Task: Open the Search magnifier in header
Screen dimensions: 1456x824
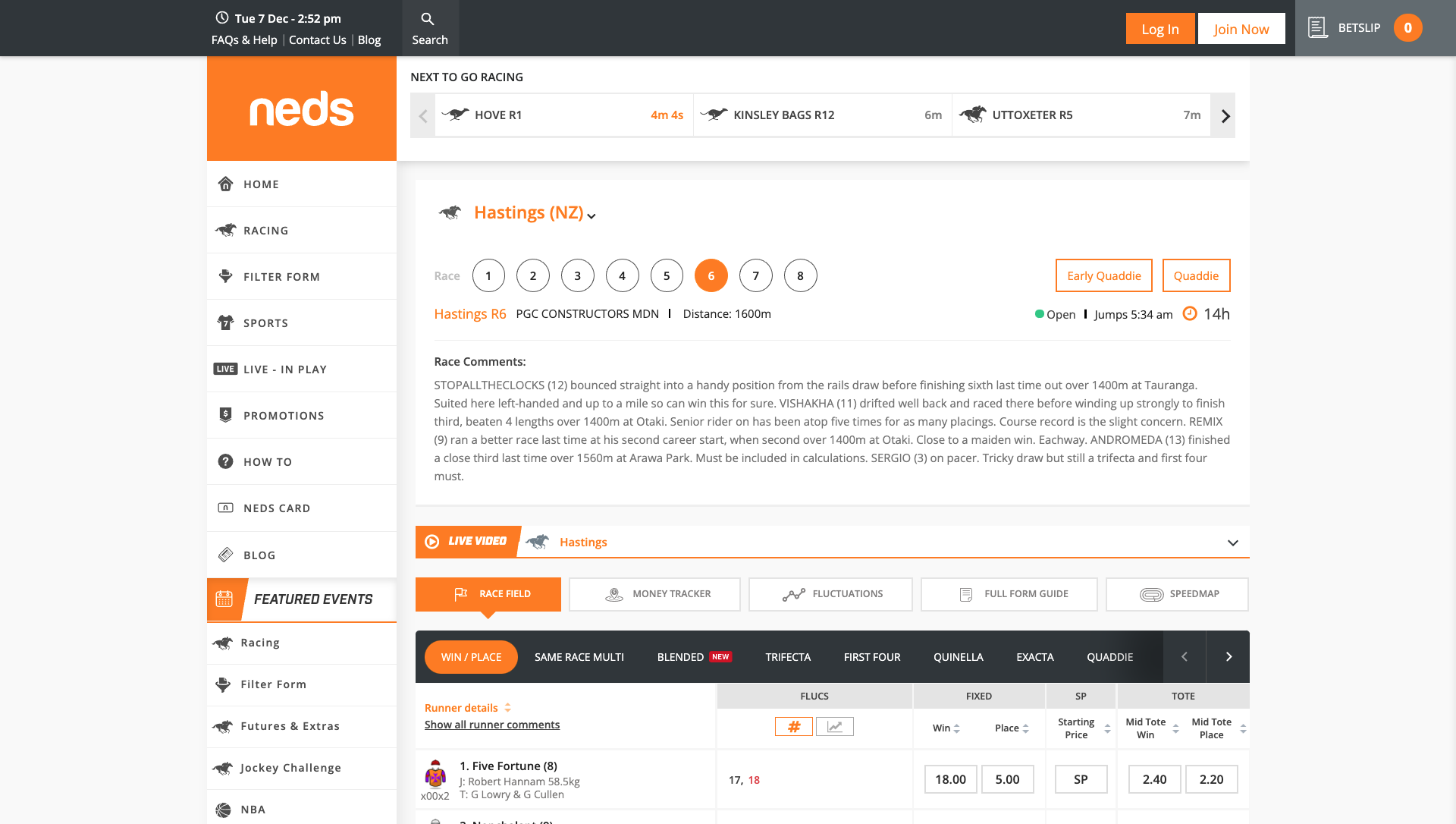Action: [428, 19]
